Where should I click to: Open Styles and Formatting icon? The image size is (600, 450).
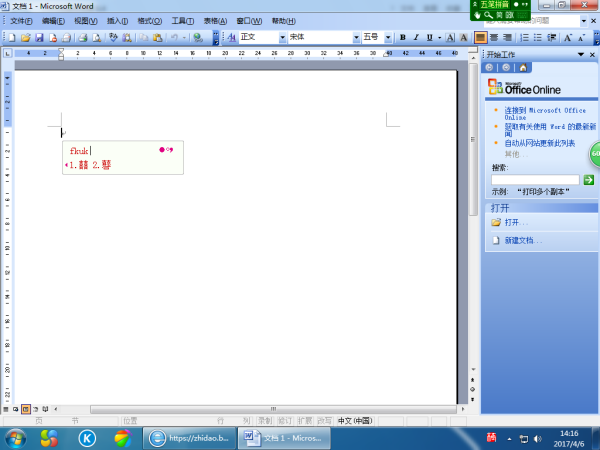point(232,38)
